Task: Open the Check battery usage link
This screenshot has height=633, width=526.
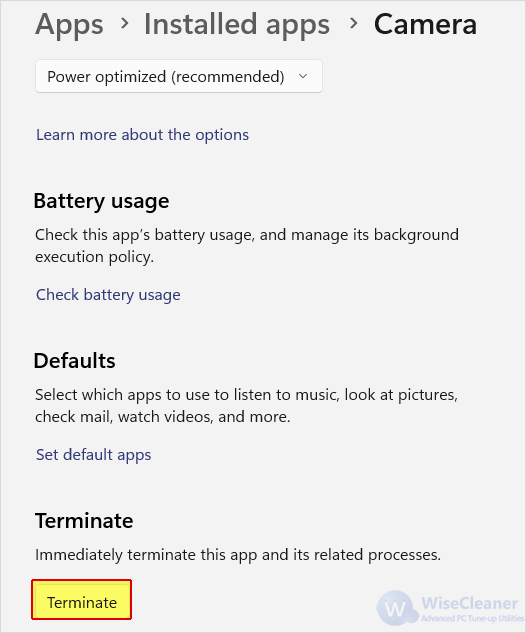Action: click(108, 295)
